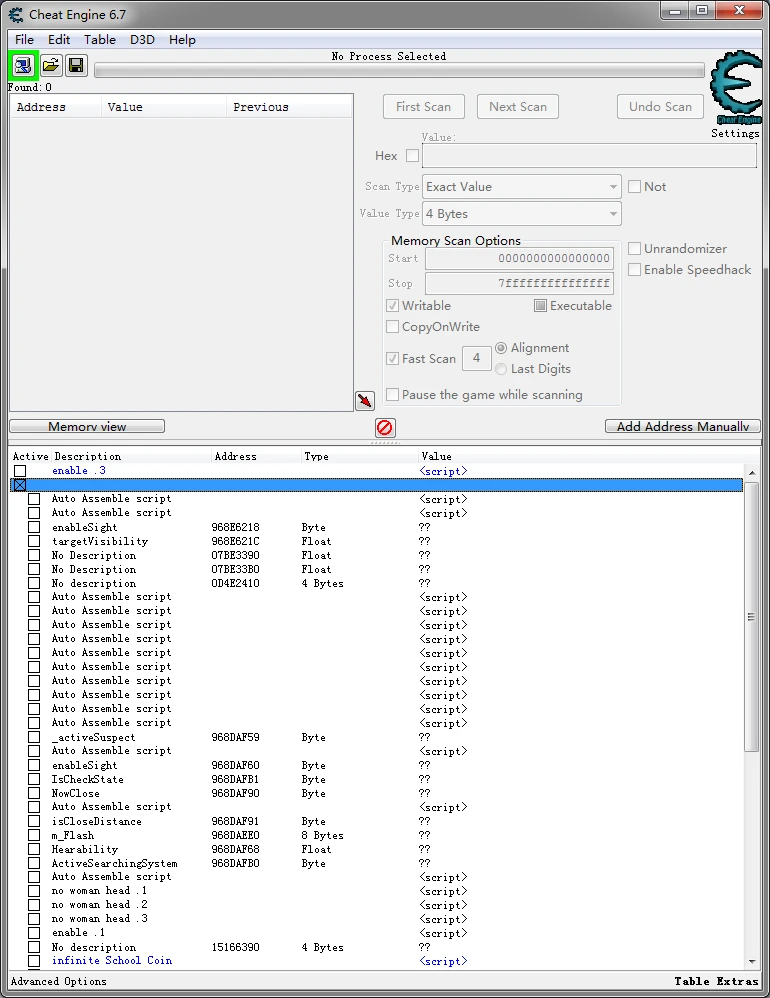Click the red clear address list icon
The height and width of the screenshot is (998, 770).
(385, 428)
